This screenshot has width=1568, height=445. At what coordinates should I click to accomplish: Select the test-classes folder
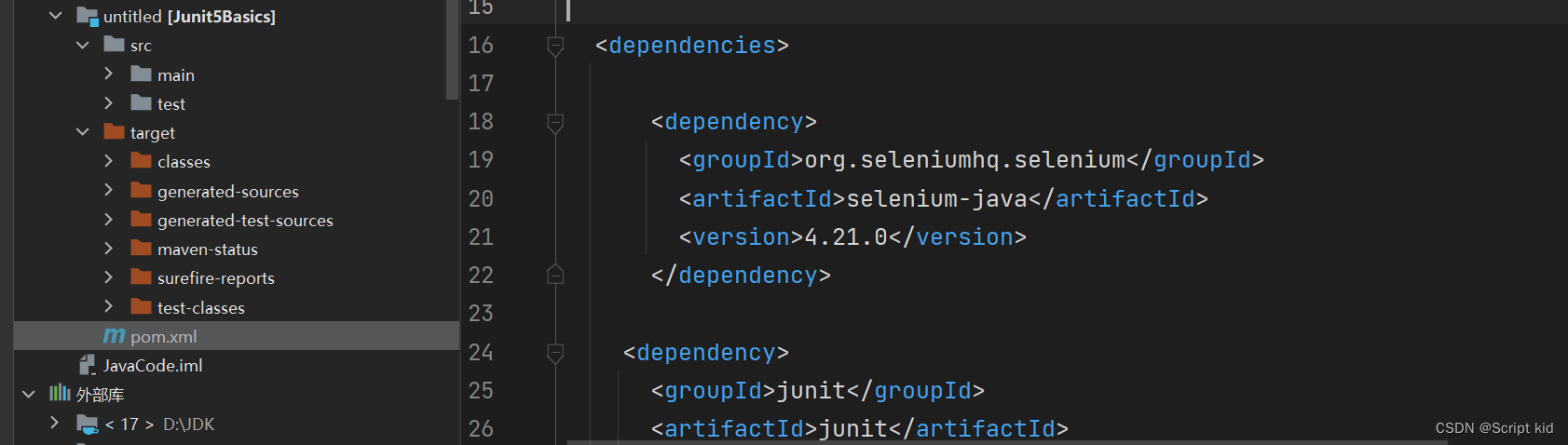200,307
